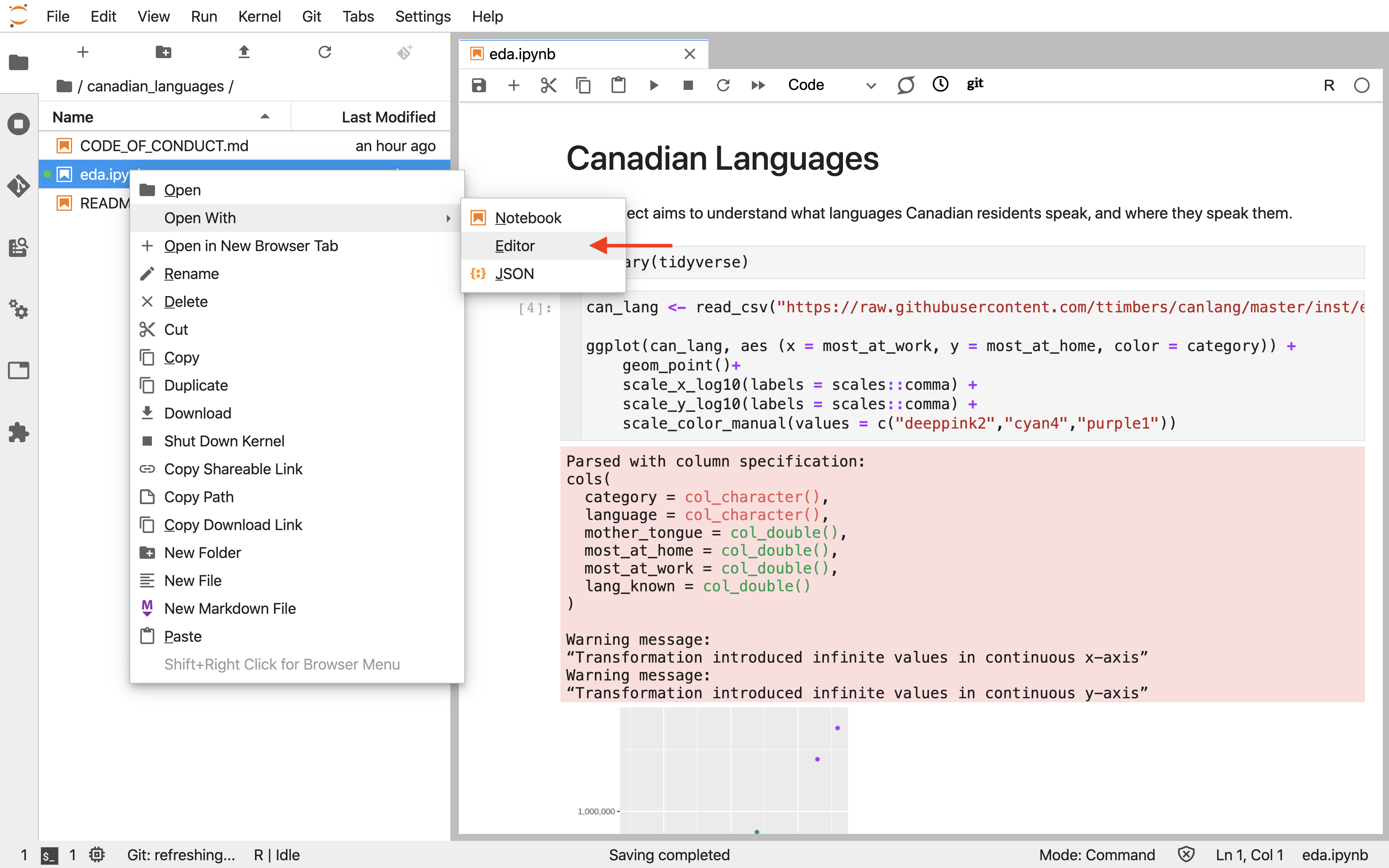Select the eda.ipynb notebook tab

point(583,54)
